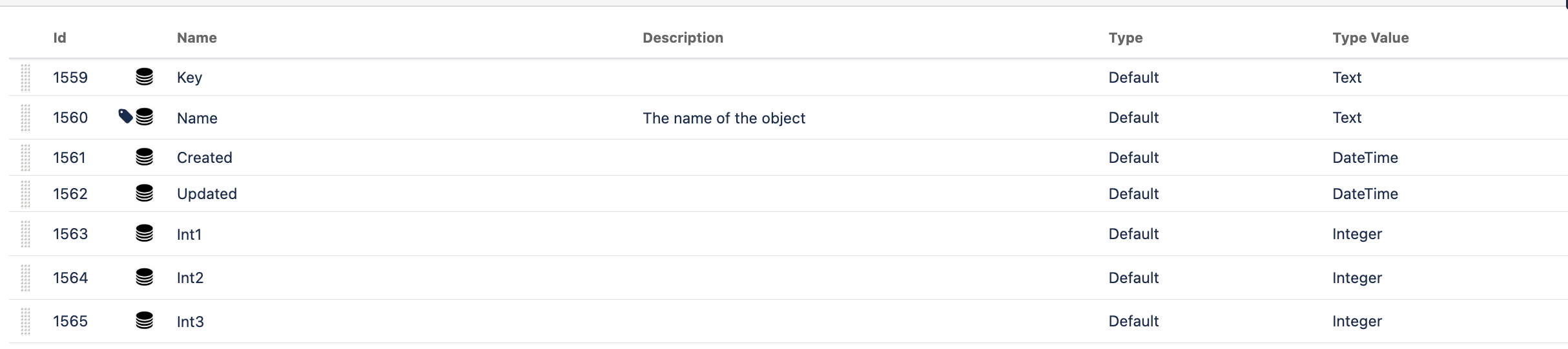The width and height of the screenshot is (1568, 349).
Task: Click the Name column header
Action: tap(196, 37)
